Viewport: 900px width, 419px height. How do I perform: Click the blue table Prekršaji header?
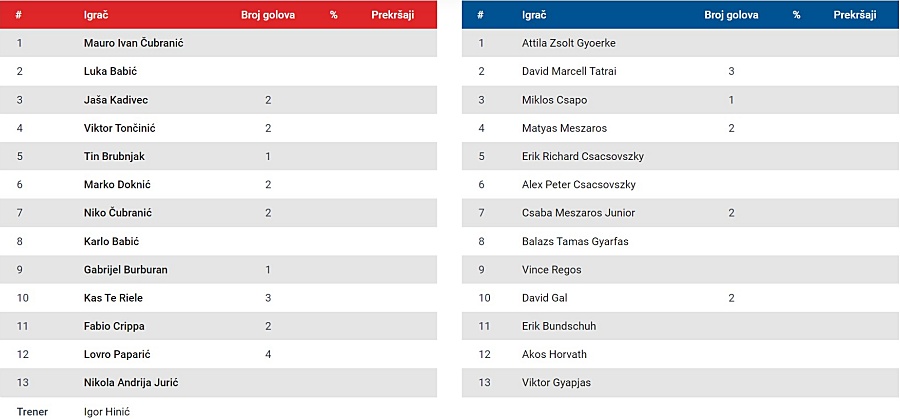click(x=855, y=15)
